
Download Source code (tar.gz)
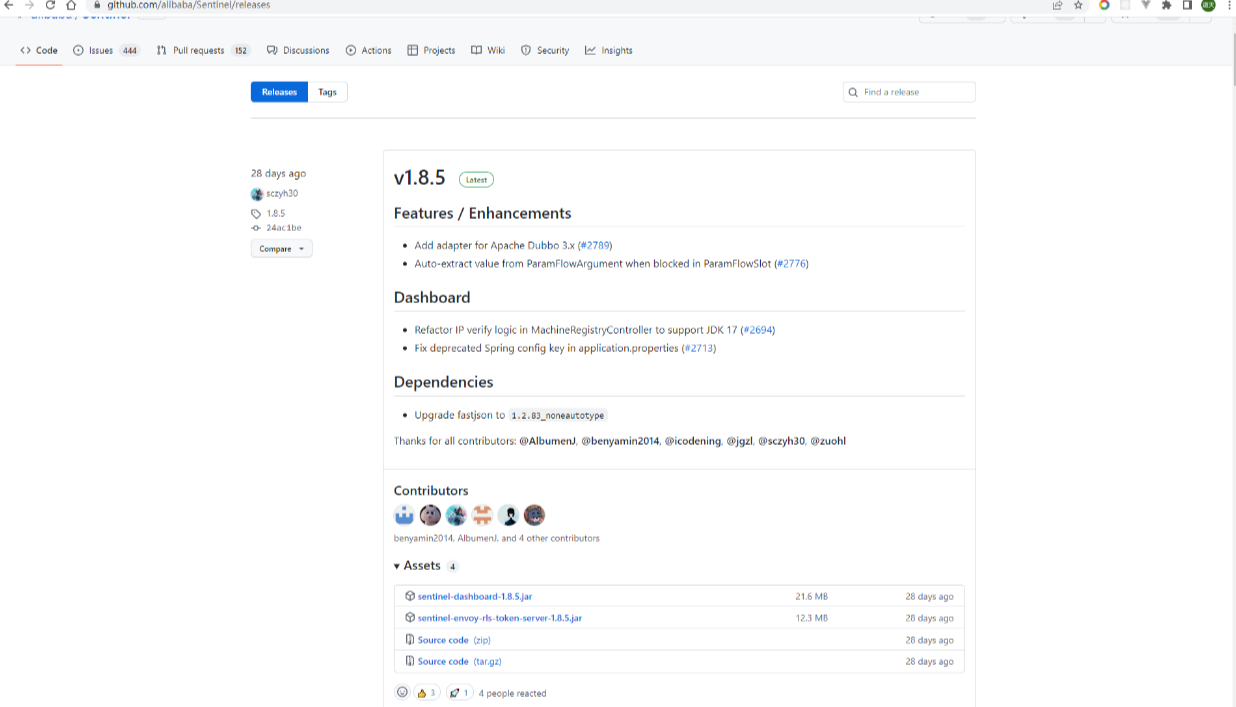(460, 661)
